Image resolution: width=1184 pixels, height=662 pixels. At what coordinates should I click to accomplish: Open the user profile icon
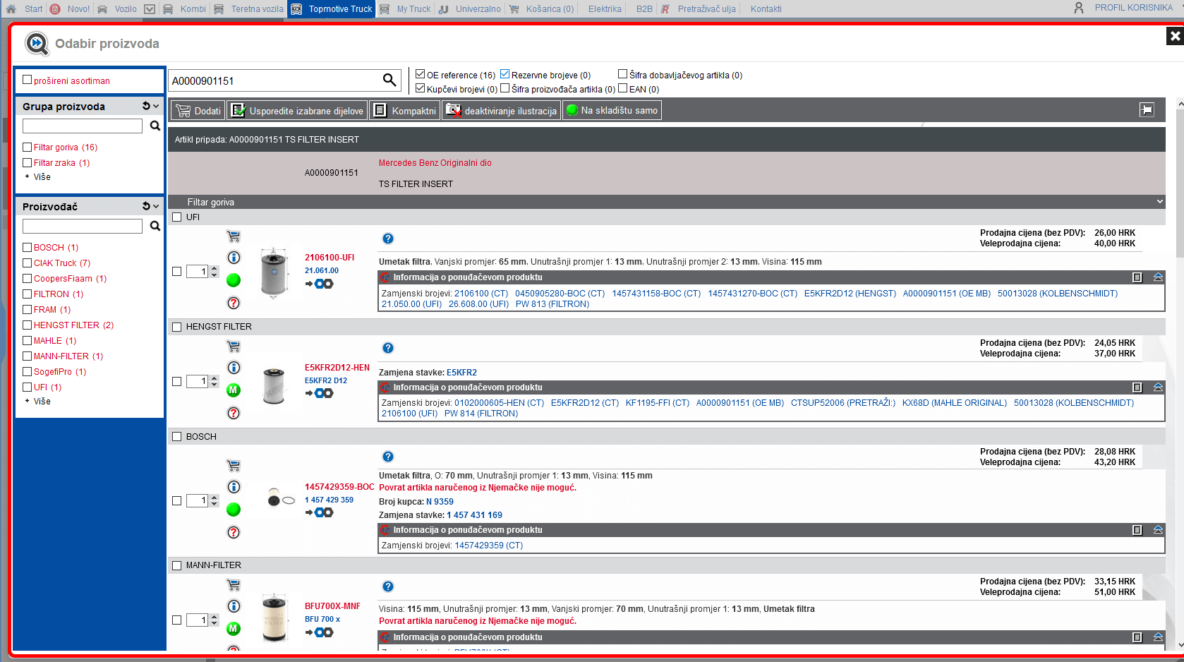1078,8
